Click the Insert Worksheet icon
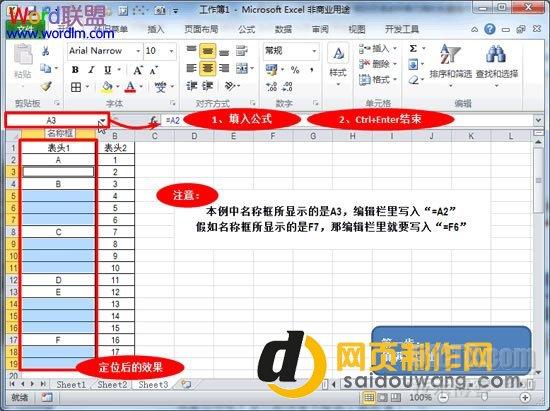The image size is (550, 411). point(186,384)
